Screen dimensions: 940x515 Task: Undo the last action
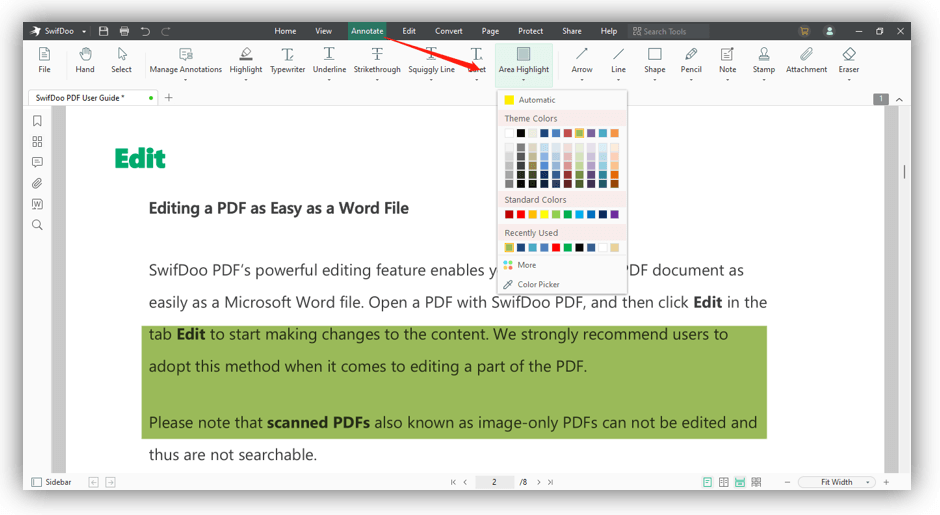[145, 31]
